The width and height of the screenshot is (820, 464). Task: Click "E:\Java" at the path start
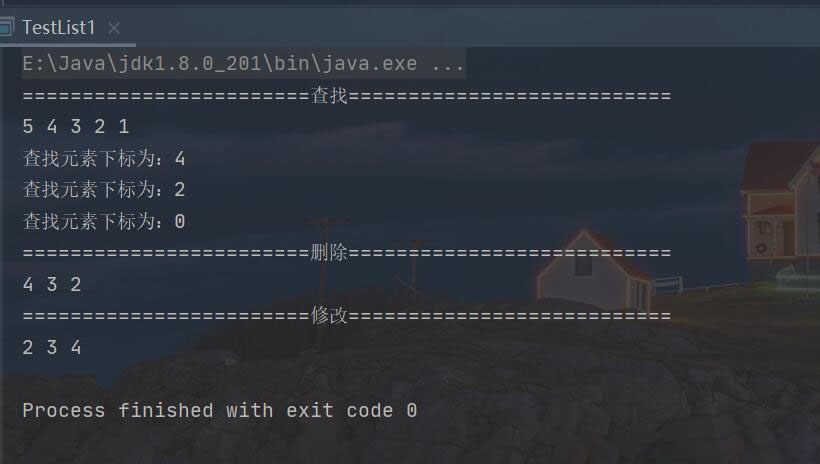point(58,64)
